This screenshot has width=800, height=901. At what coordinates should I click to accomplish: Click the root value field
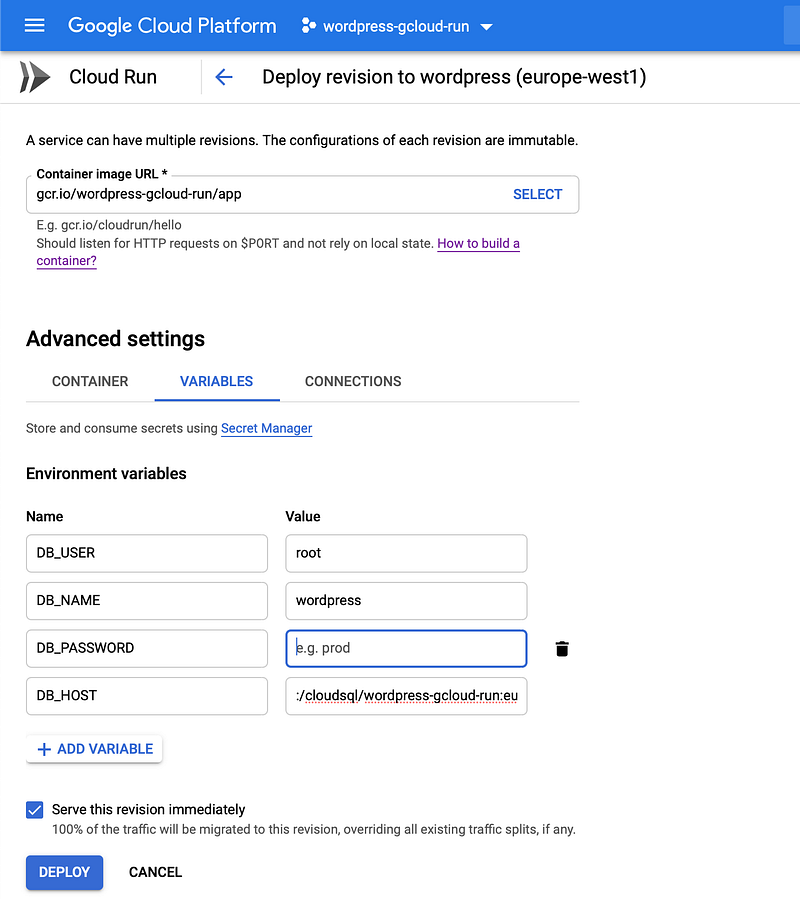[406, 553]
